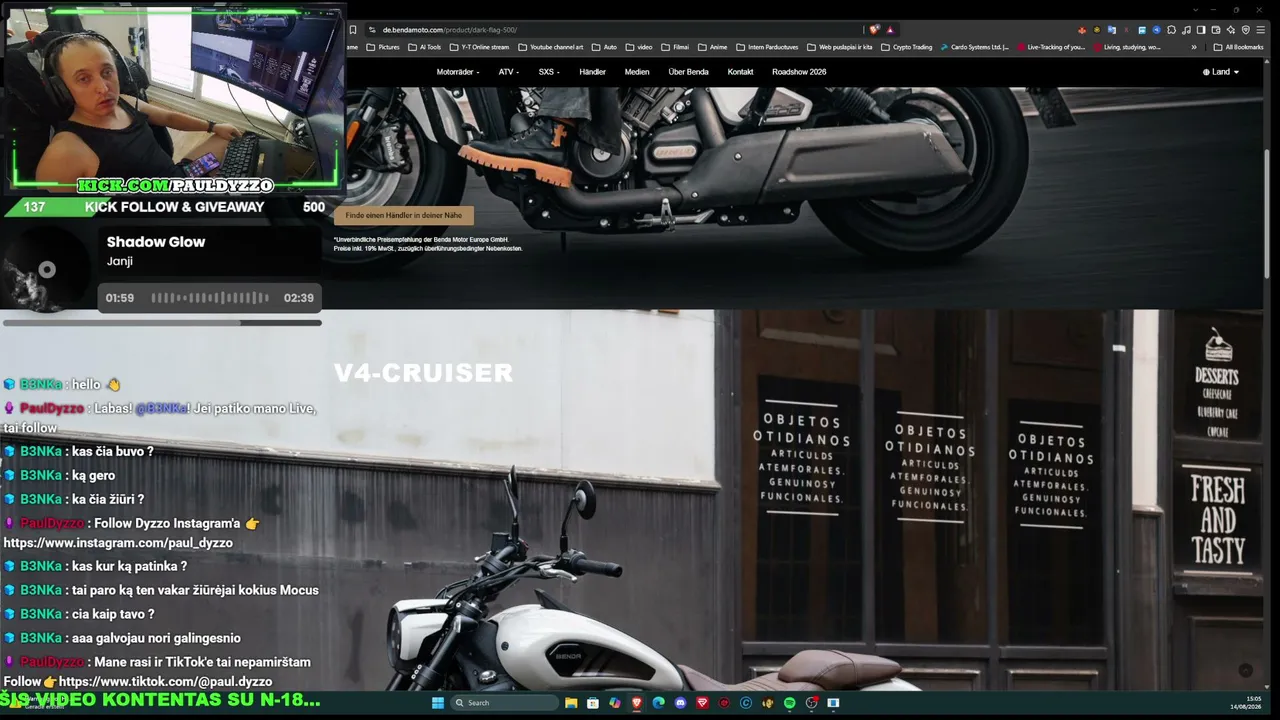
Task: Expand the SXS dropdown menu
Action: click(549, 72)
